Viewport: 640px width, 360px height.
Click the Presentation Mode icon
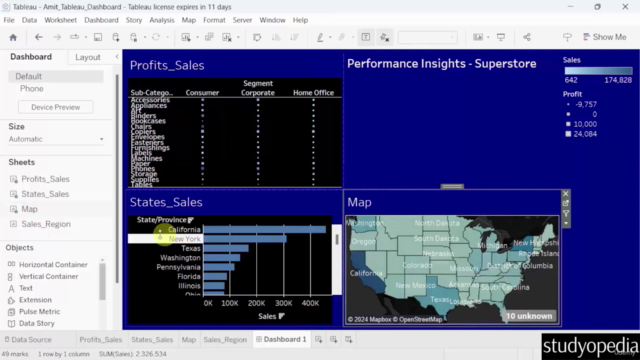click(x=501, y=37)
